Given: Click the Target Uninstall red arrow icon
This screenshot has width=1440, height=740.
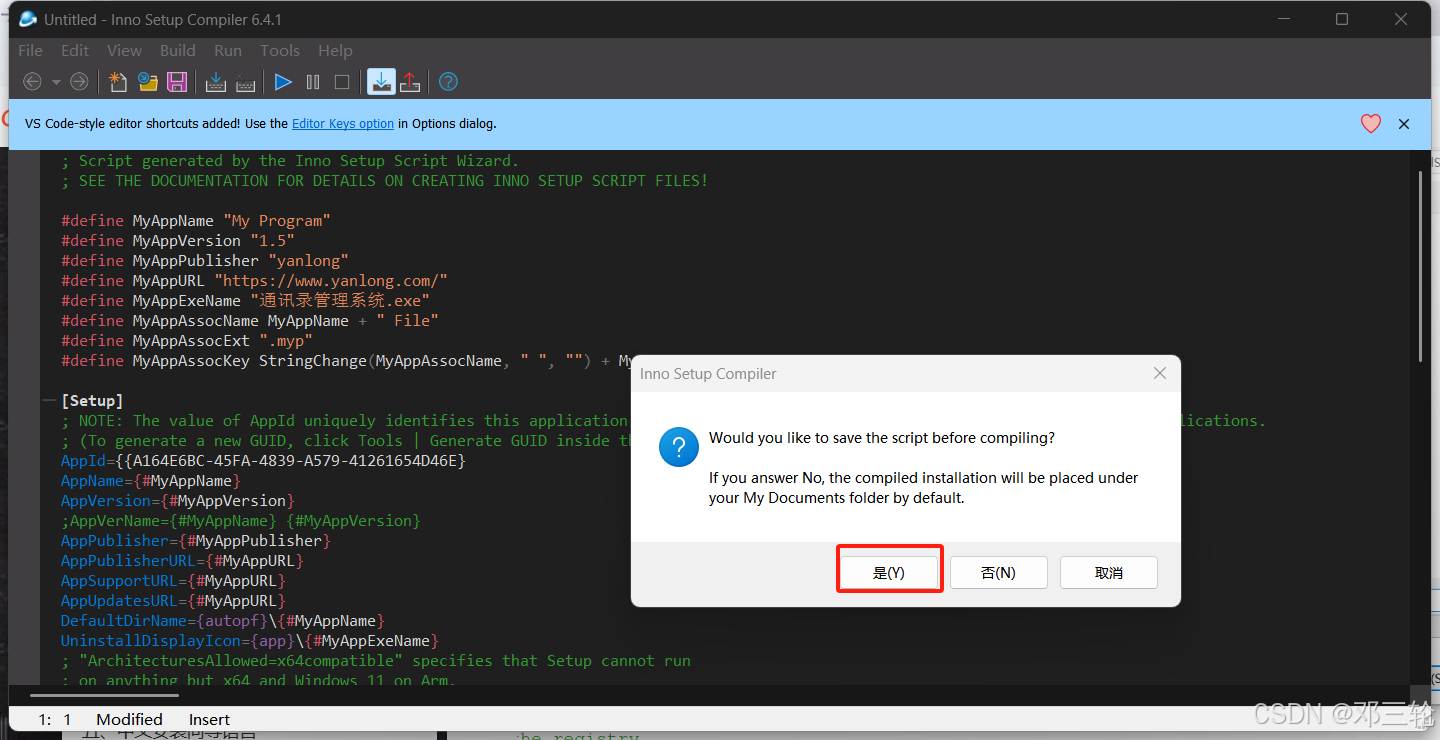Looking at the screenshot, I should pyautogui.click(x=410, y=82).
